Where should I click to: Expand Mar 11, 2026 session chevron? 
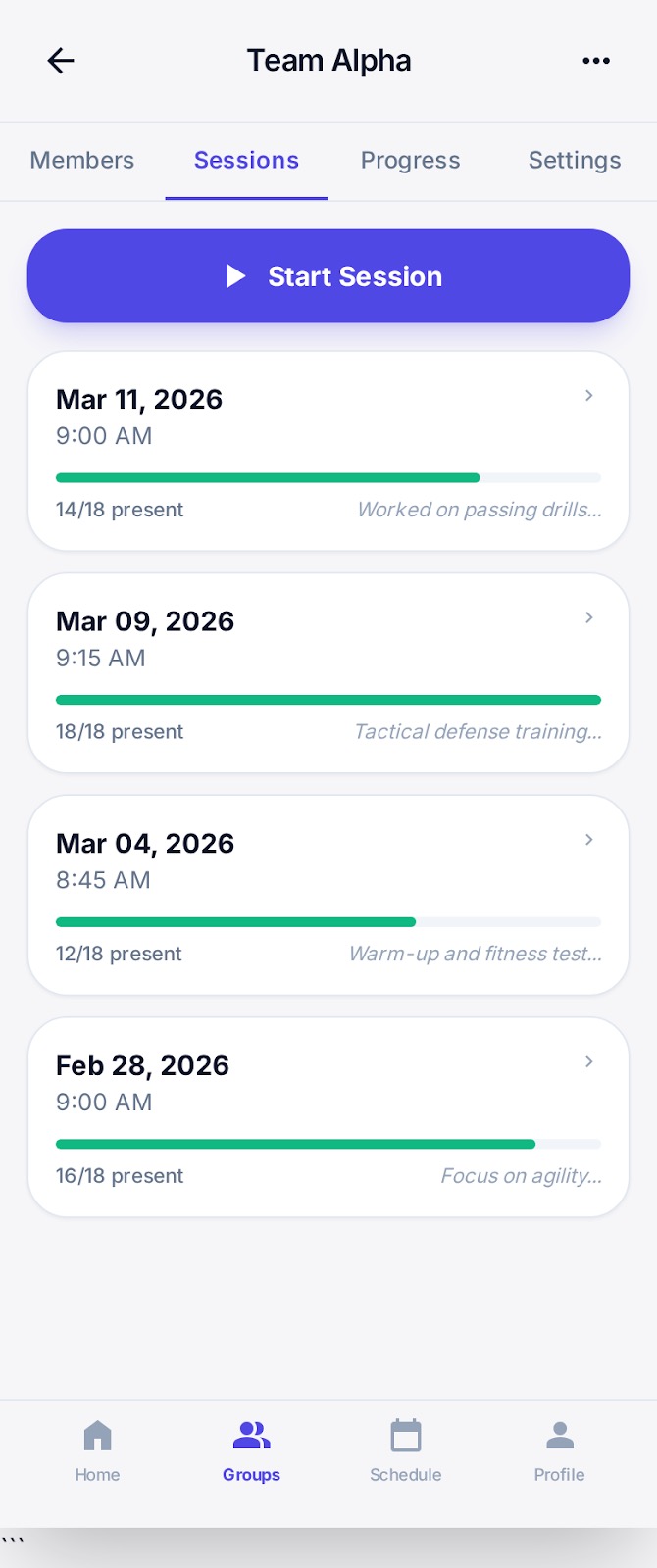coord(589,396)
